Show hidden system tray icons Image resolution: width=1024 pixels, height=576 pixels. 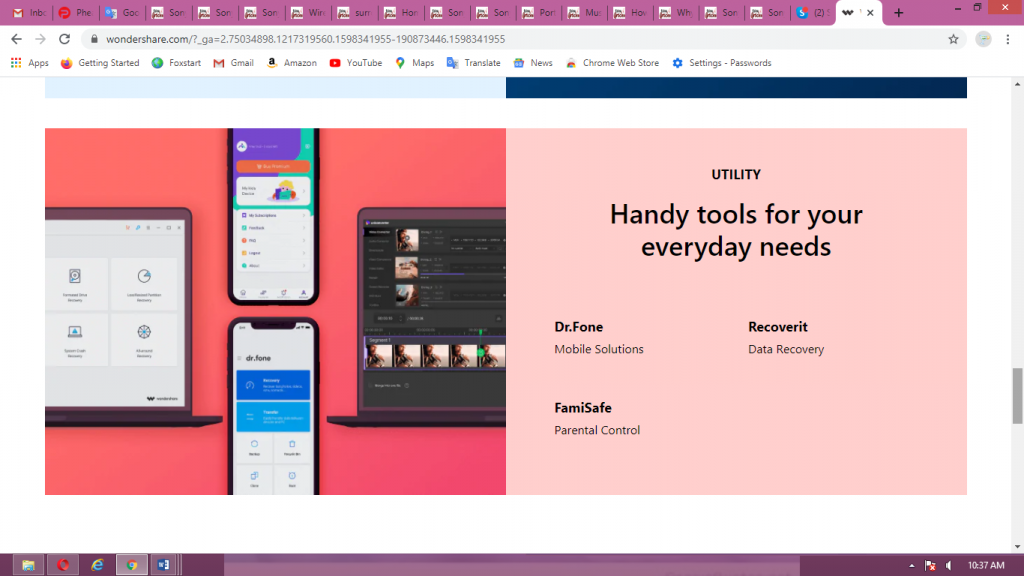point(912,566)
